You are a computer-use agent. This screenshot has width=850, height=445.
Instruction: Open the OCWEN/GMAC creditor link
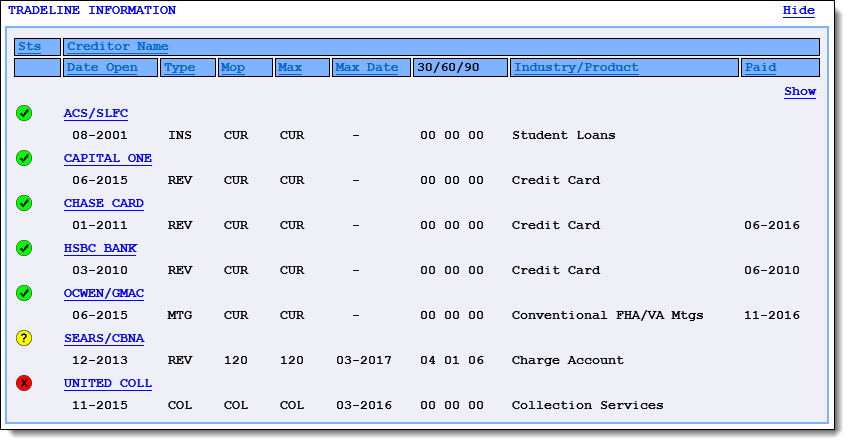coord(104,293)
